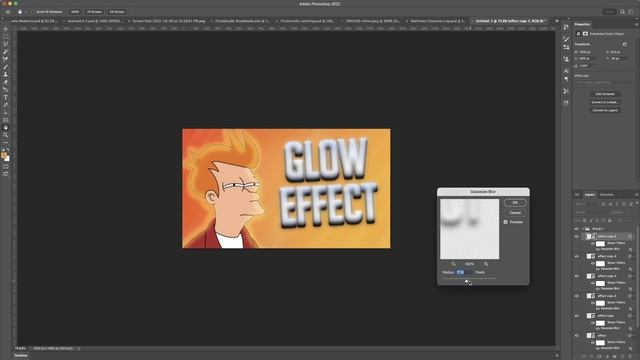640x360 pixels.
Task: Click the new adjustment layer icon
Action: [607, 356]
